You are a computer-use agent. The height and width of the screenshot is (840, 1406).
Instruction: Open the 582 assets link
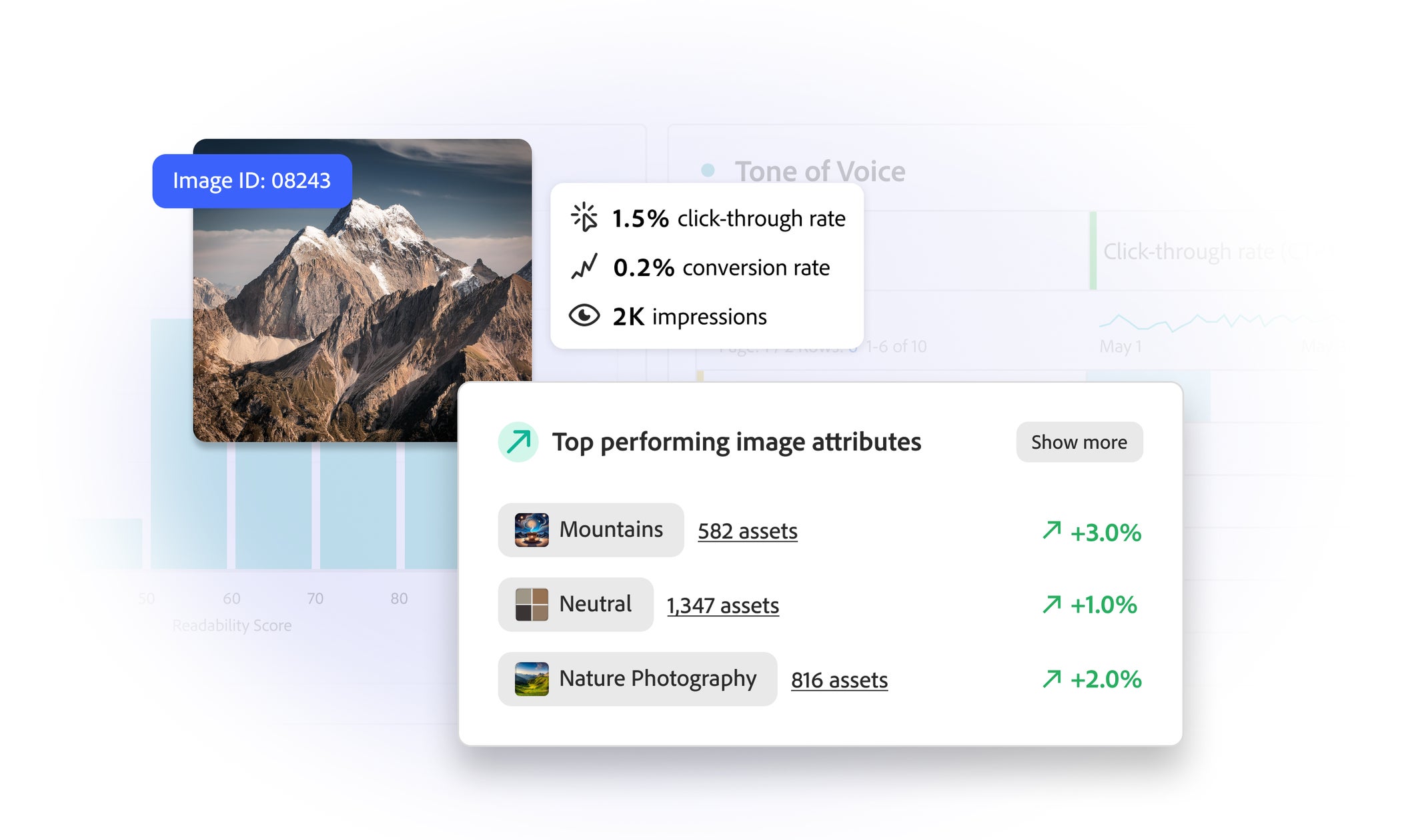(x=747, y=531)
